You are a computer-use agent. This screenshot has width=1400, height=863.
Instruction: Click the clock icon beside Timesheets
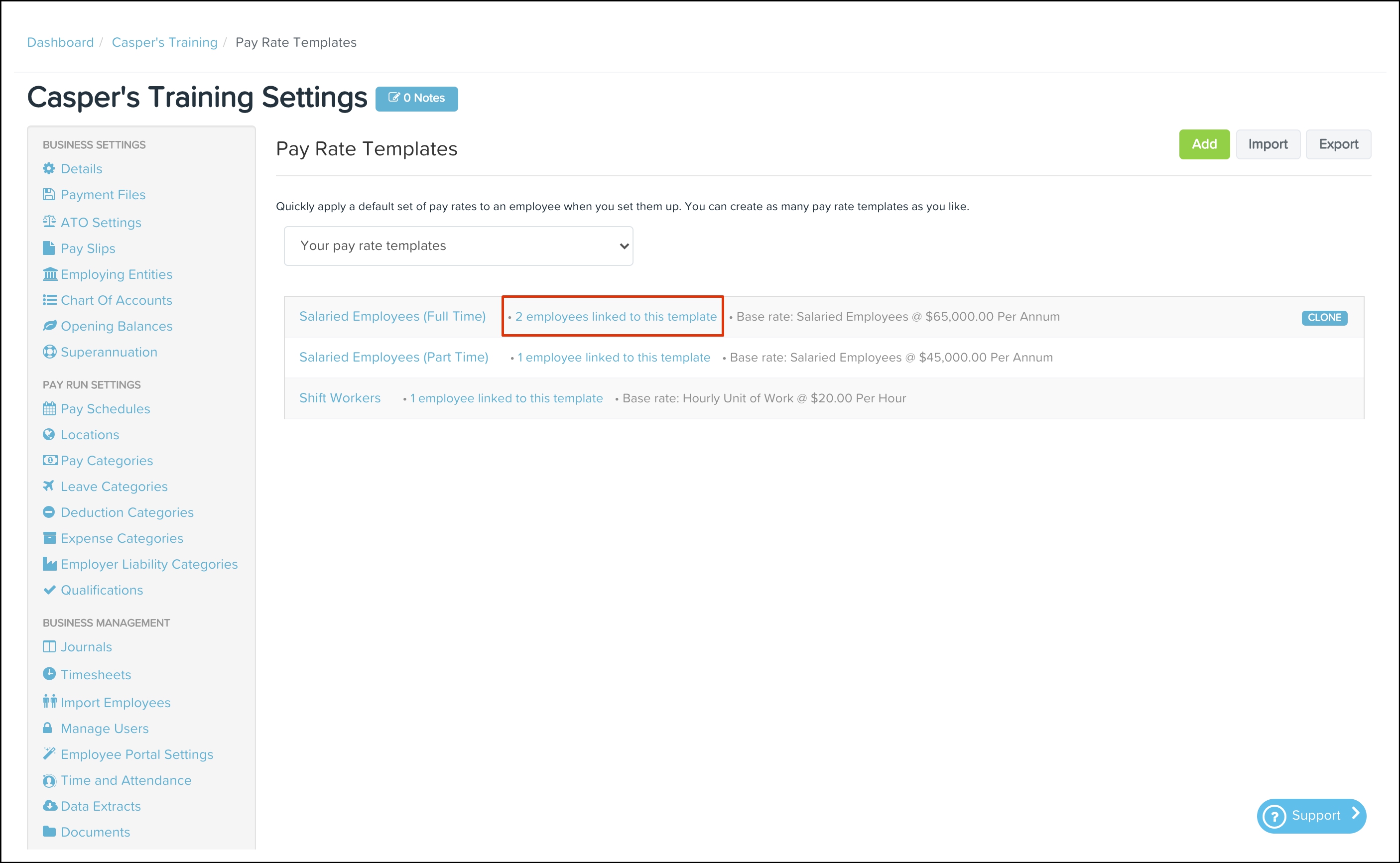coord(49,673)
